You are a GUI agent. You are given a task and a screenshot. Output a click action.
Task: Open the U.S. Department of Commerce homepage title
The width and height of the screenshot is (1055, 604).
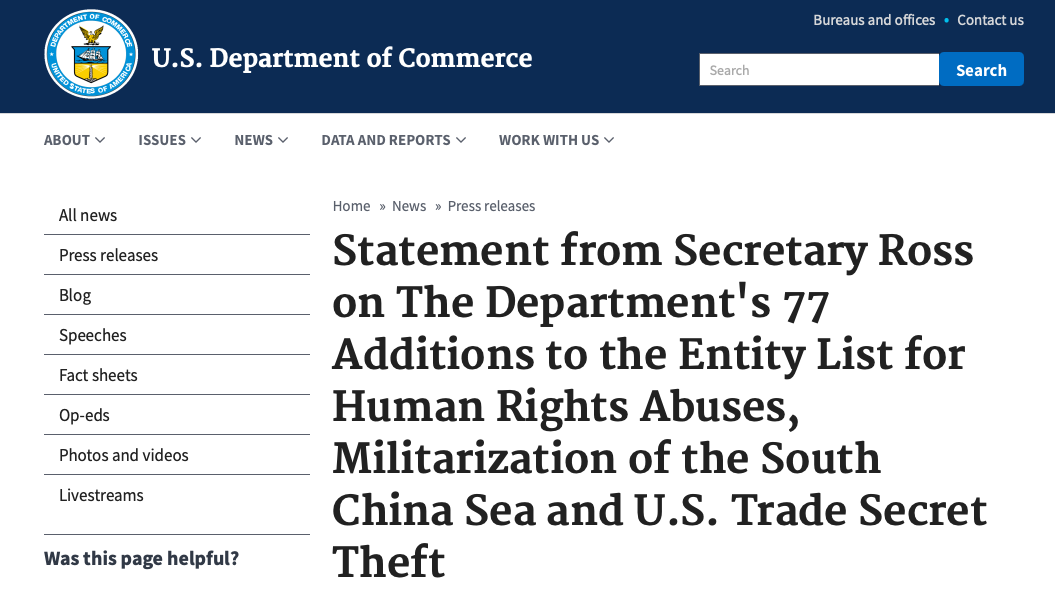pos(341,58)
